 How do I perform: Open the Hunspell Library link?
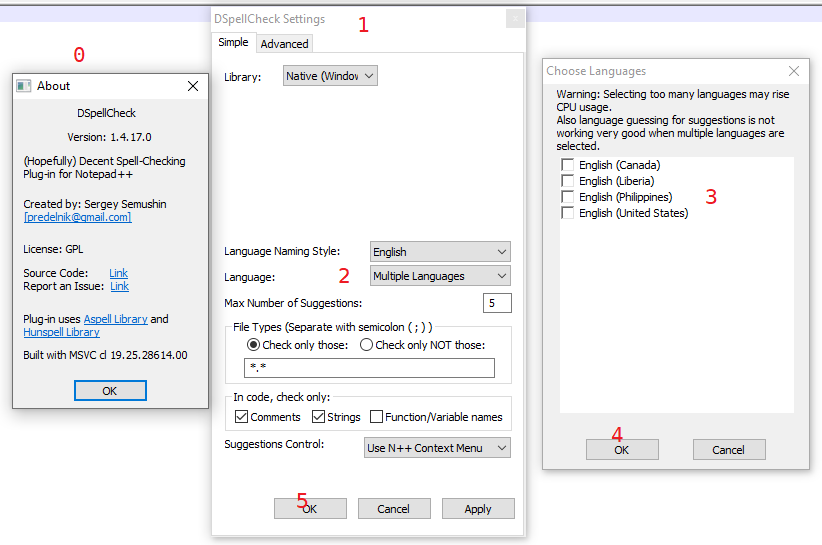(x=61, y=332)
